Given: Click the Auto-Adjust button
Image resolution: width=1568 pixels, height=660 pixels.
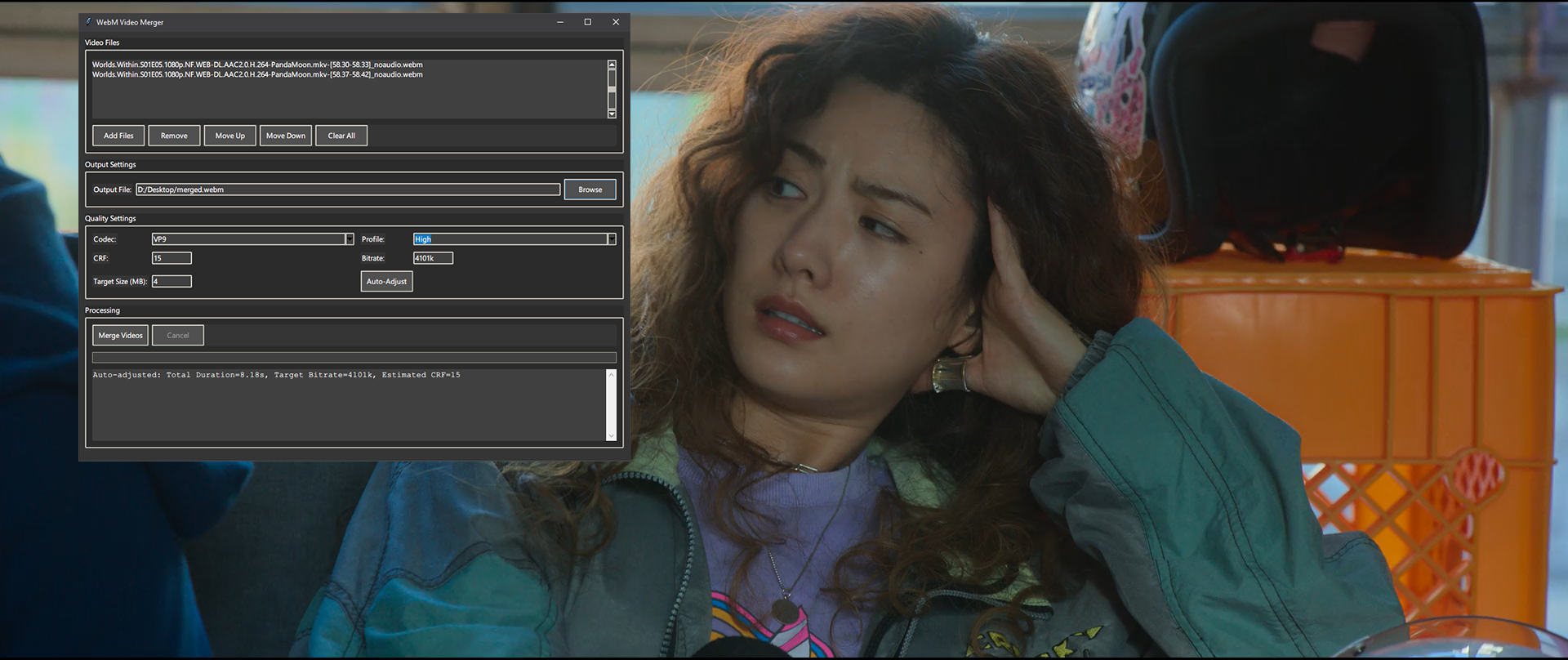Looking at the screenshot, I should tap(386, 281).
